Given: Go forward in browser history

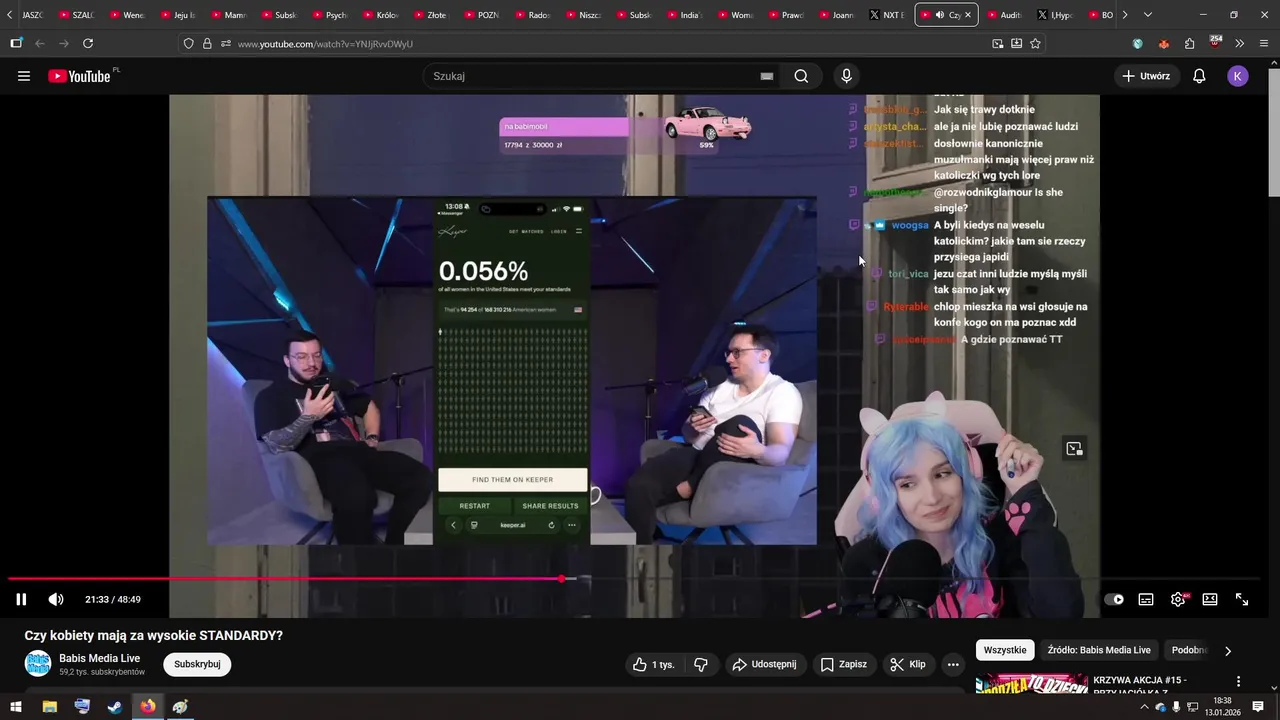Looking at the screenshot, I should (x=64, y=44).
